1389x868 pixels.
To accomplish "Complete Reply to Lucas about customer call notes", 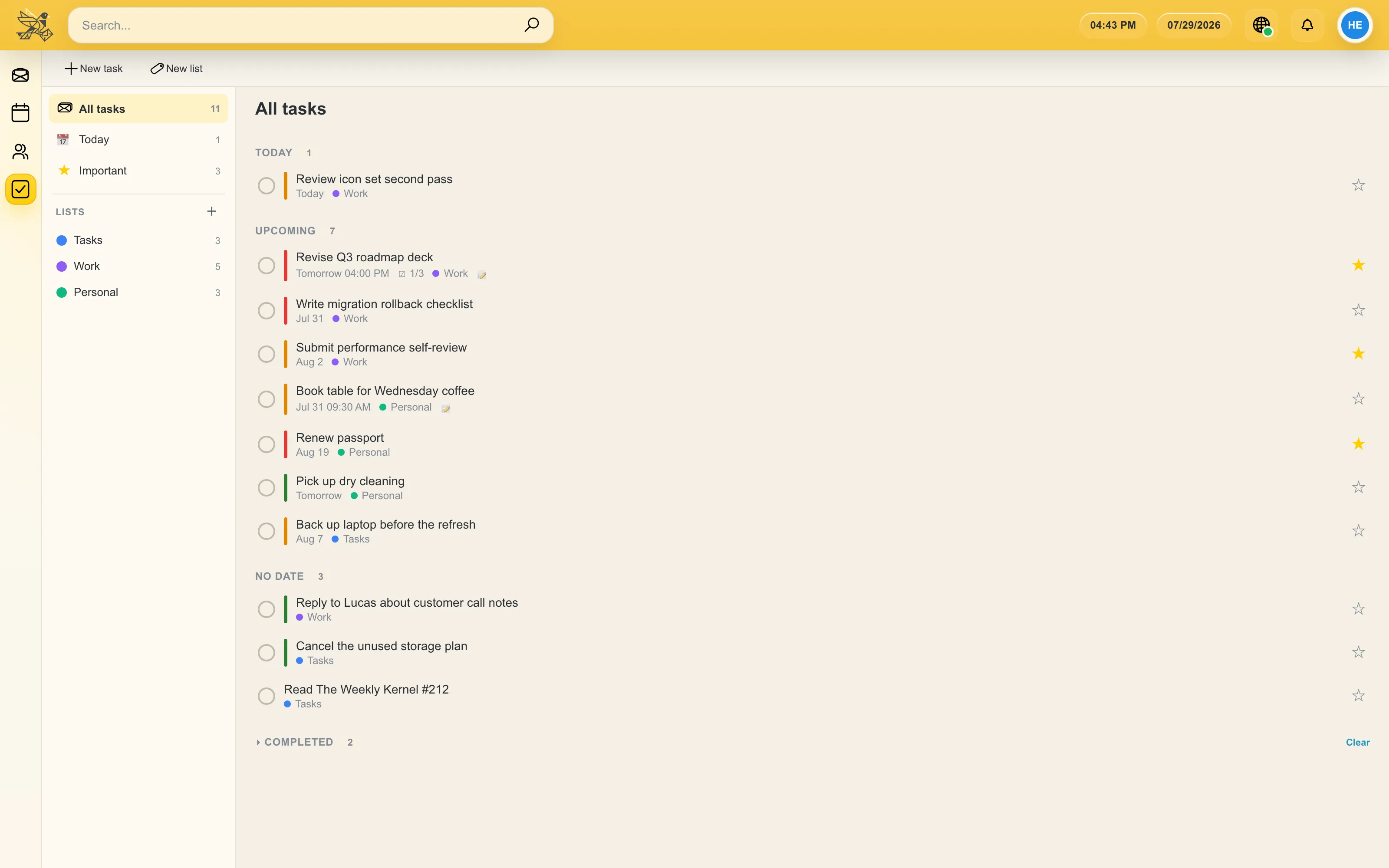I will (267, 609).
